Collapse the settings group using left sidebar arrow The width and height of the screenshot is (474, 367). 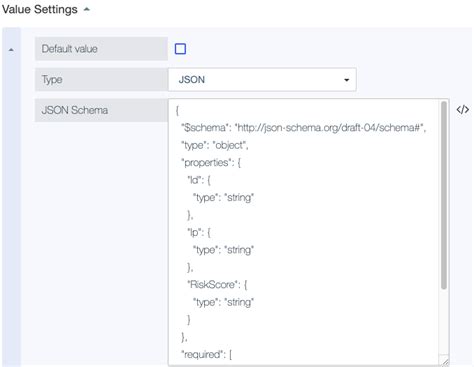(11, 50)
